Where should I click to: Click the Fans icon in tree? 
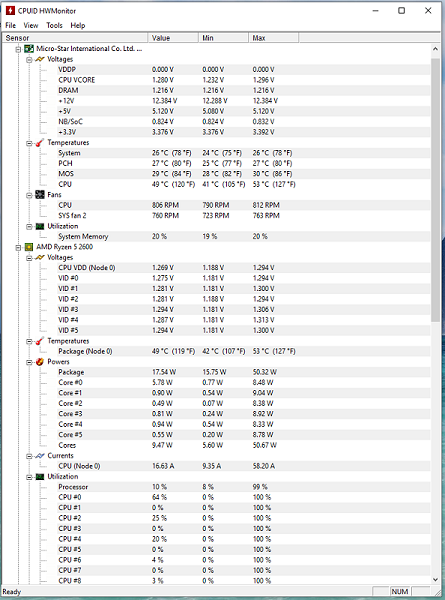click(40, 195)
